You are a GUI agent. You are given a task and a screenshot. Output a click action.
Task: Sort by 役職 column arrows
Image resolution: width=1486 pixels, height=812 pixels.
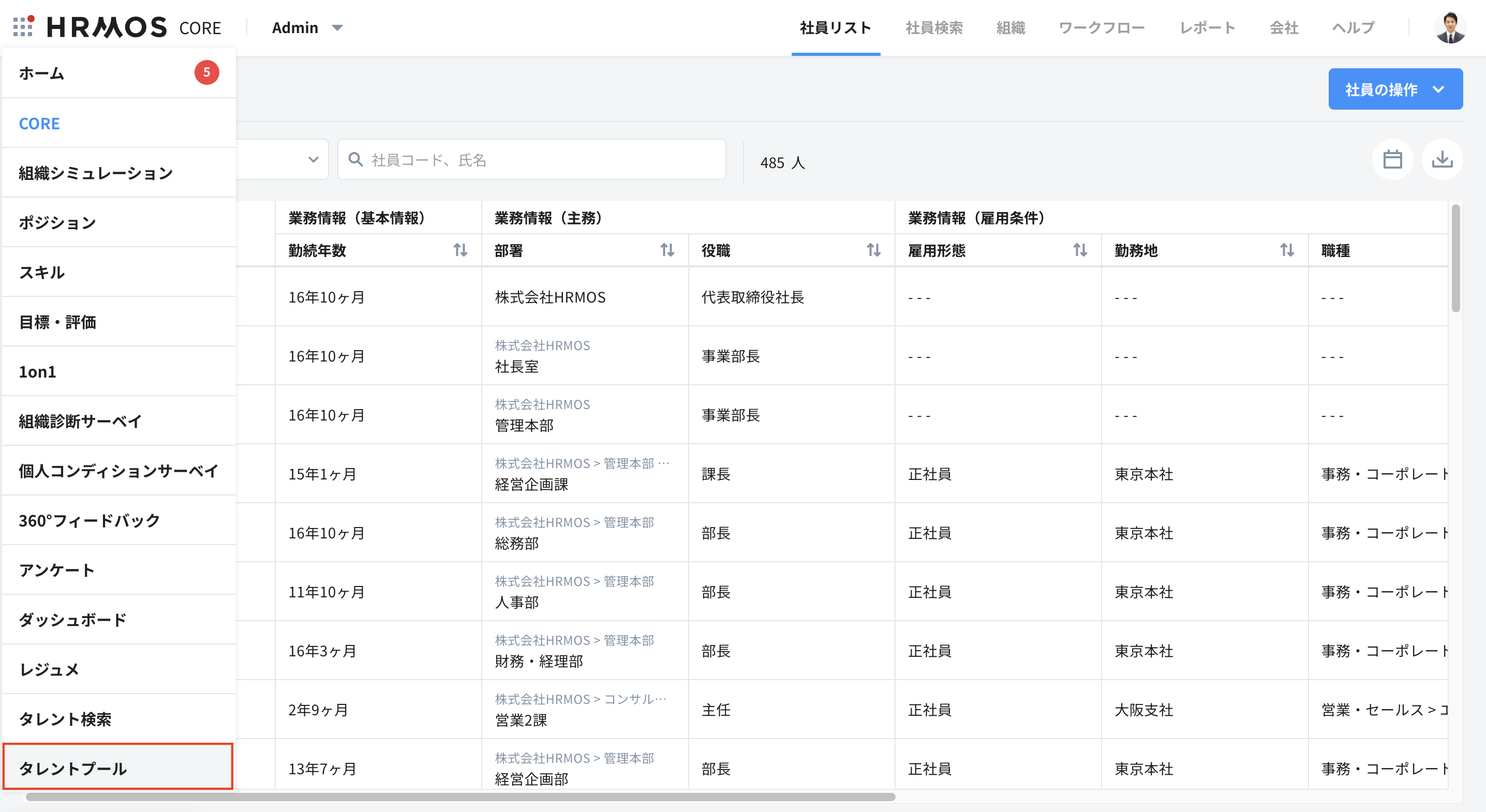pyautogui.click(x=873, y=250)
